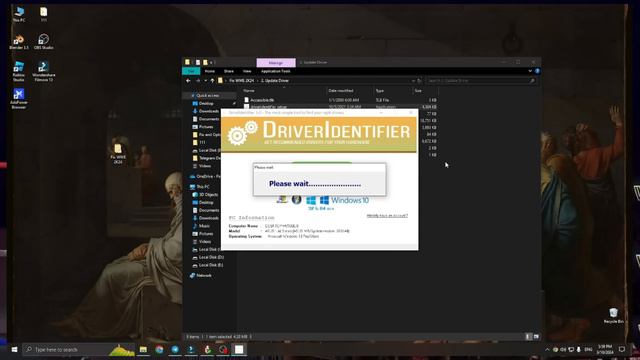Open the recent locations dropdown arrow
Viewport: 640px width, 360px height.
[205, 81]
